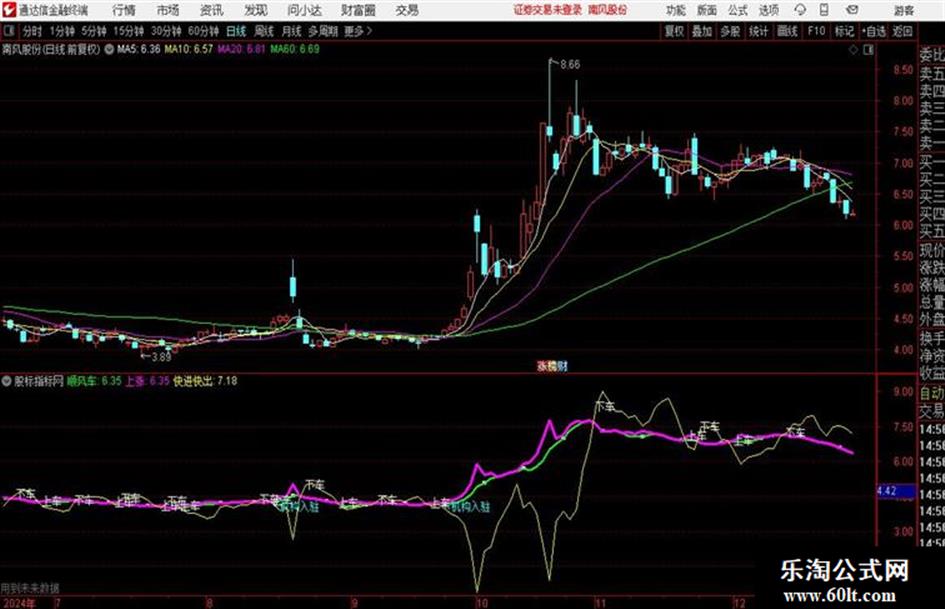Click stock name label near 证券交易未登录
Screen dimensions: 945x609
pos(608,10)
